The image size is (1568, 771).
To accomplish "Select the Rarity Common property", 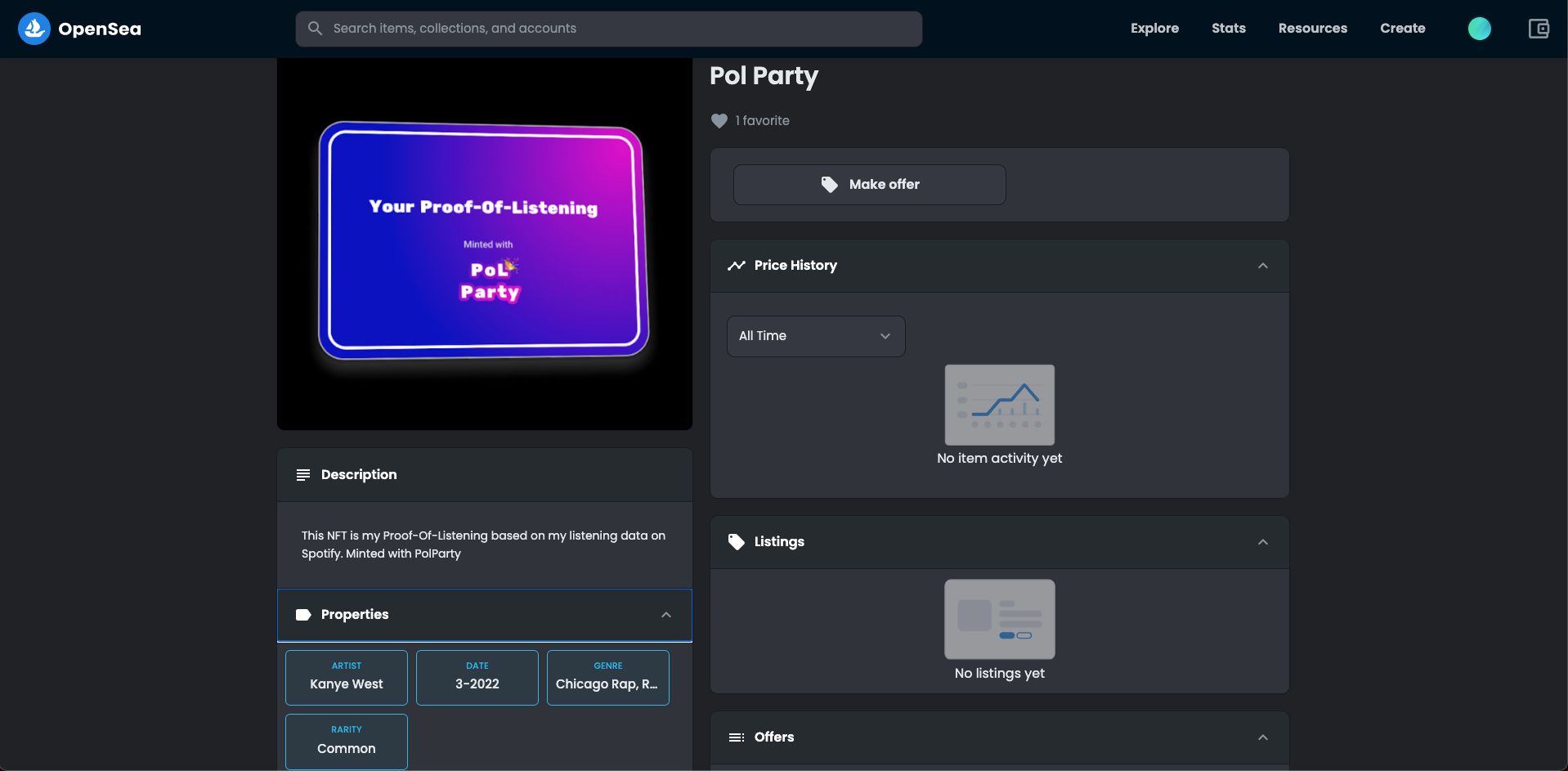I will tap(346, 742).
